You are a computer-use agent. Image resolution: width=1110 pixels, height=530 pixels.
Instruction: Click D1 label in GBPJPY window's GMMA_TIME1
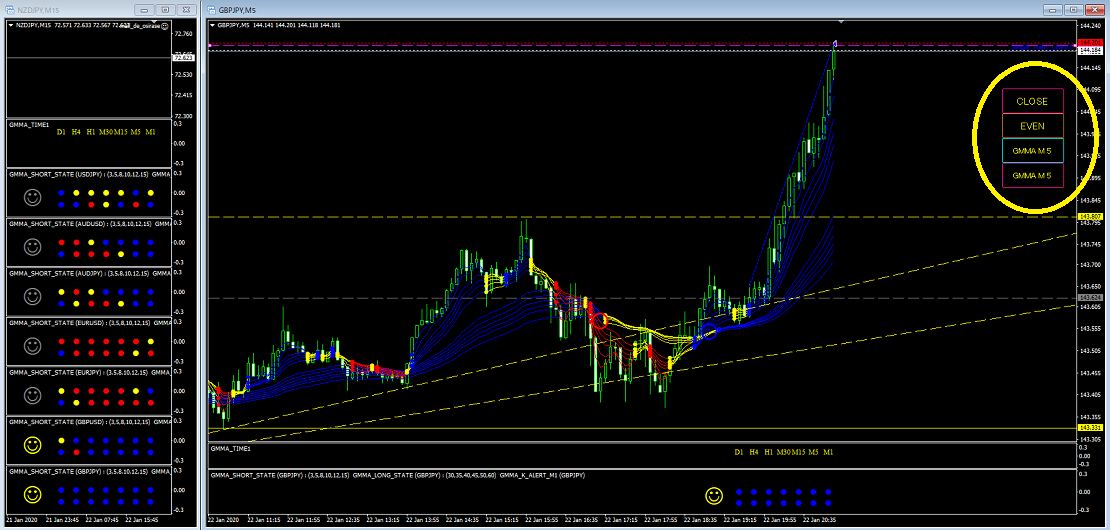(x=739, y=451)
